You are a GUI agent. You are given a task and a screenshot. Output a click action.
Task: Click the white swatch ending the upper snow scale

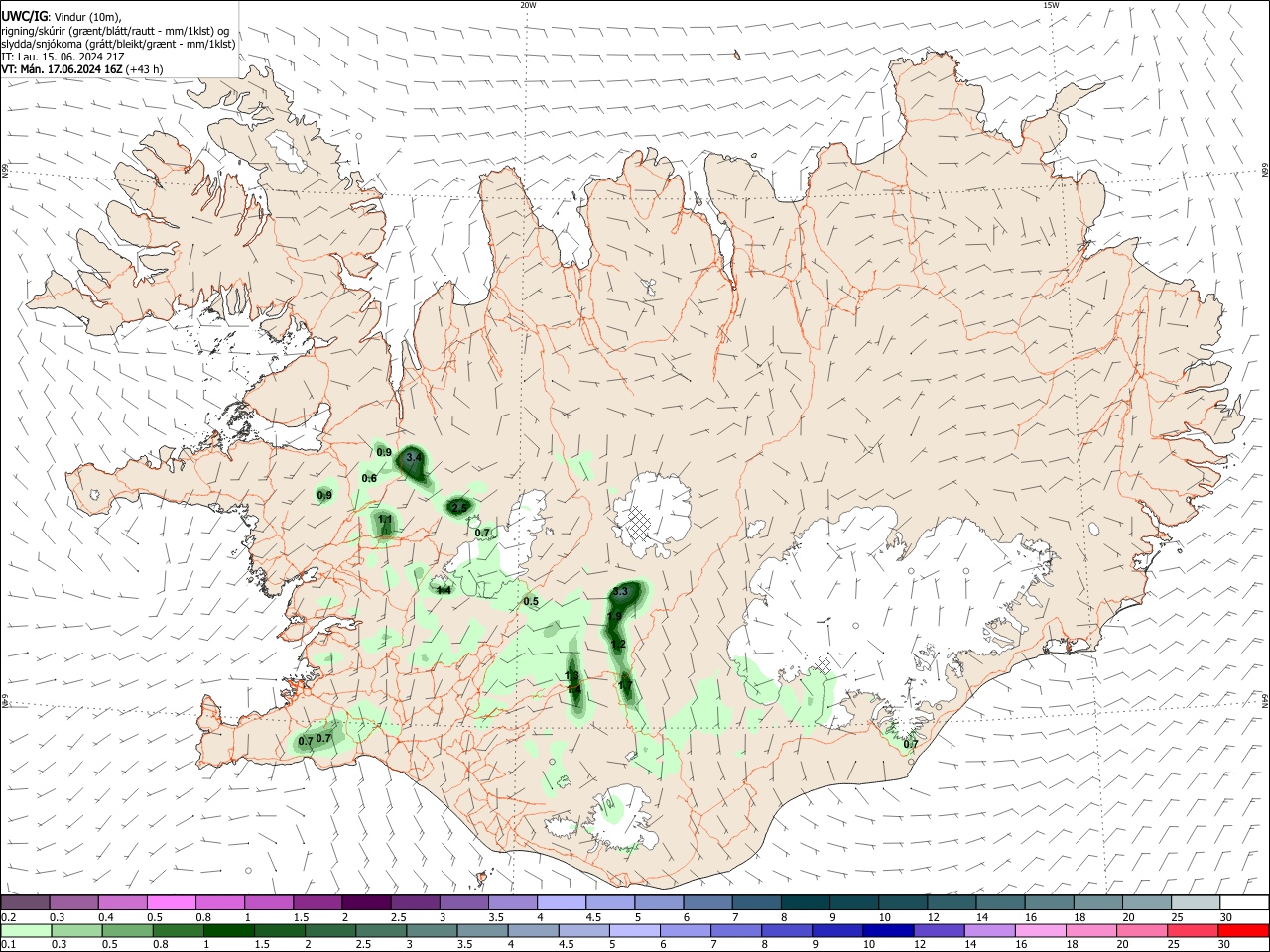pyautogui.click(x=1243, y=902)
